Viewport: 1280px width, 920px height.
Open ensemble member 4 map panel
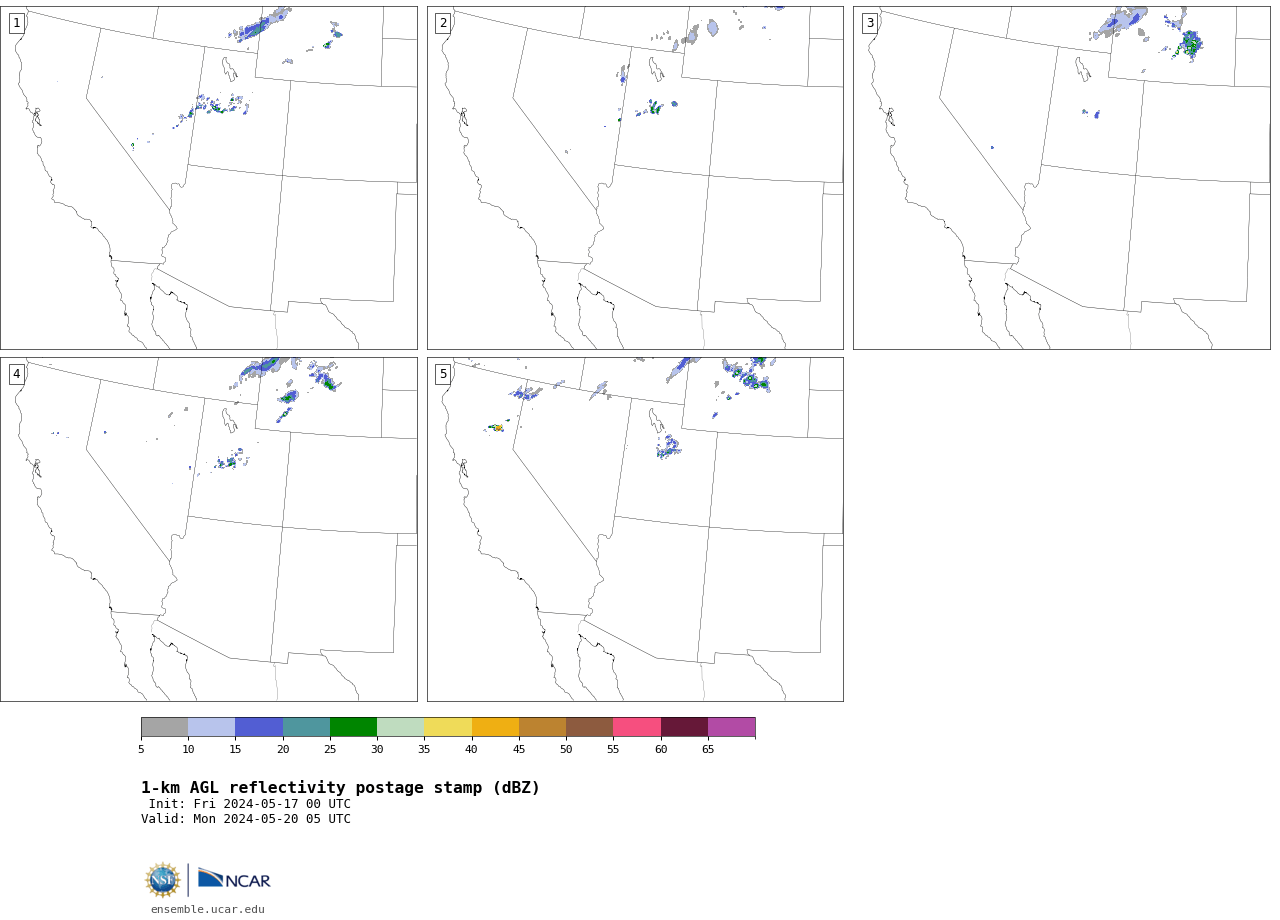click(x=208, y=529)
